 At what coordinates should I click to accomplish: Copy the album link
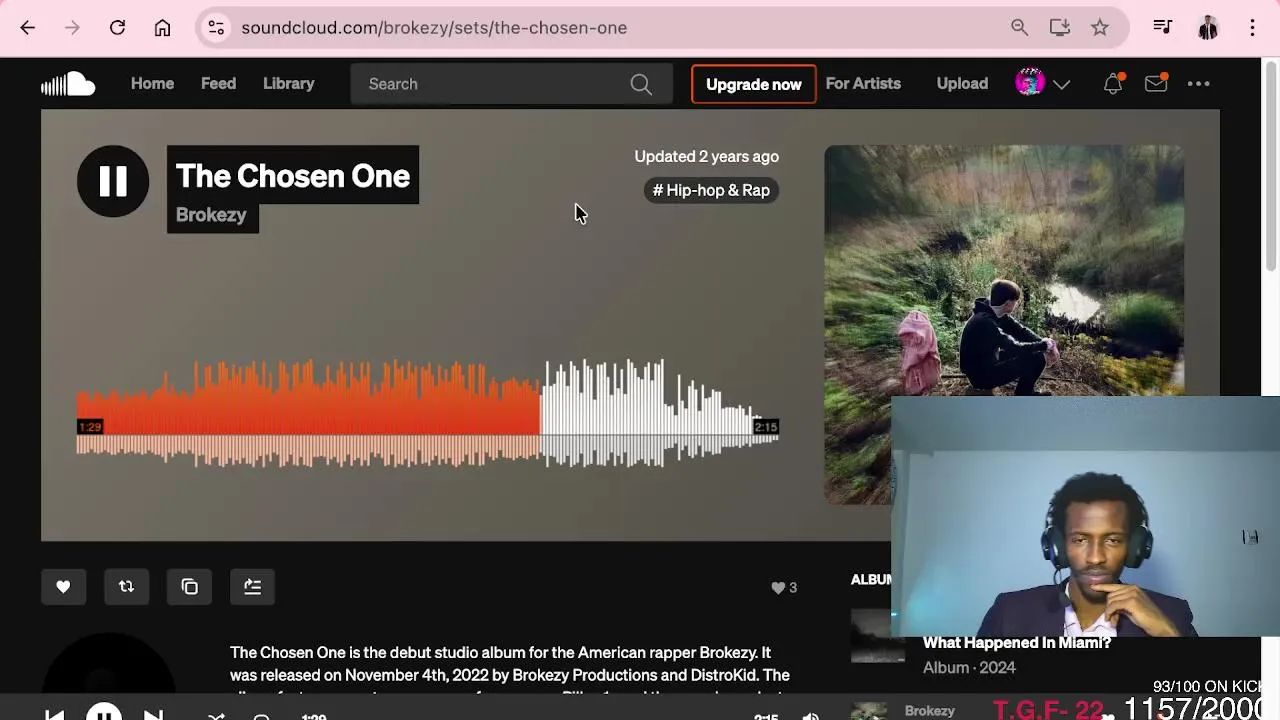pyautogui.click(x=189, y=587)
